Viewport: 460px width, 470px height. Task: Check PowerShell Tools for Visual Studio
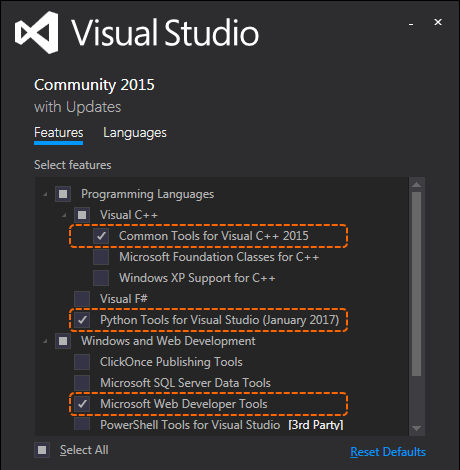(x=82, y=424)
